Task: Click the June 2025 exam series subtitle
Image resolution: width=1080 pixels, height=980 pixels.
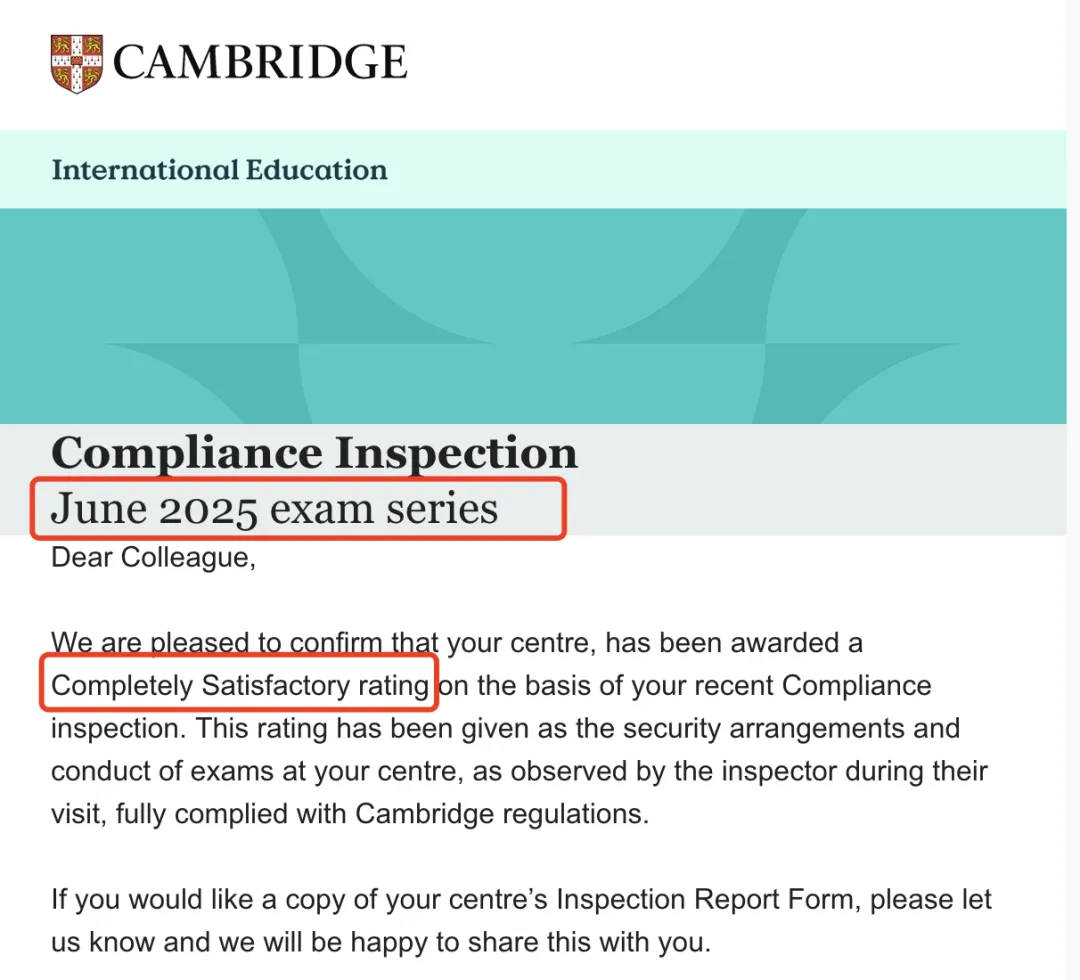Action: click(x=274, y=509)
